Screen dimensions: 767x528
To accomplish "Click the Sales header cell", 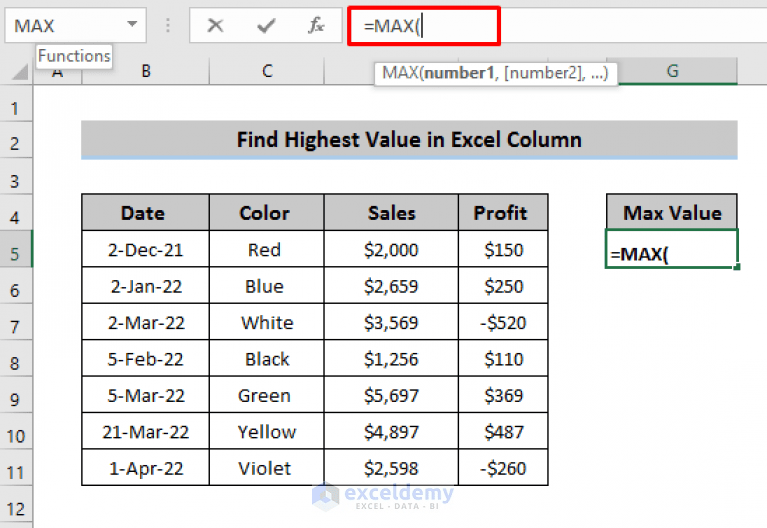I will [391, 212].
